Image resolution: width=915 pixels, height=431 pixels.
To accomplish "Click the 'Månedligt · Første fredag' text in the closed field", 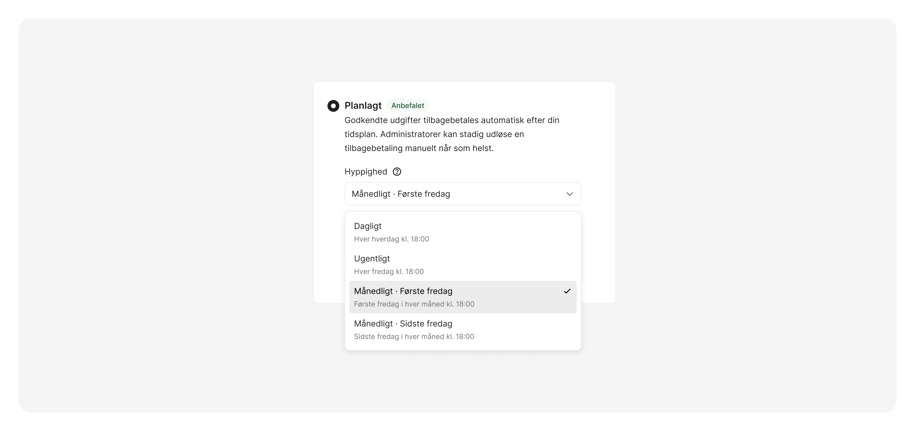I will (x=401, y=194).
